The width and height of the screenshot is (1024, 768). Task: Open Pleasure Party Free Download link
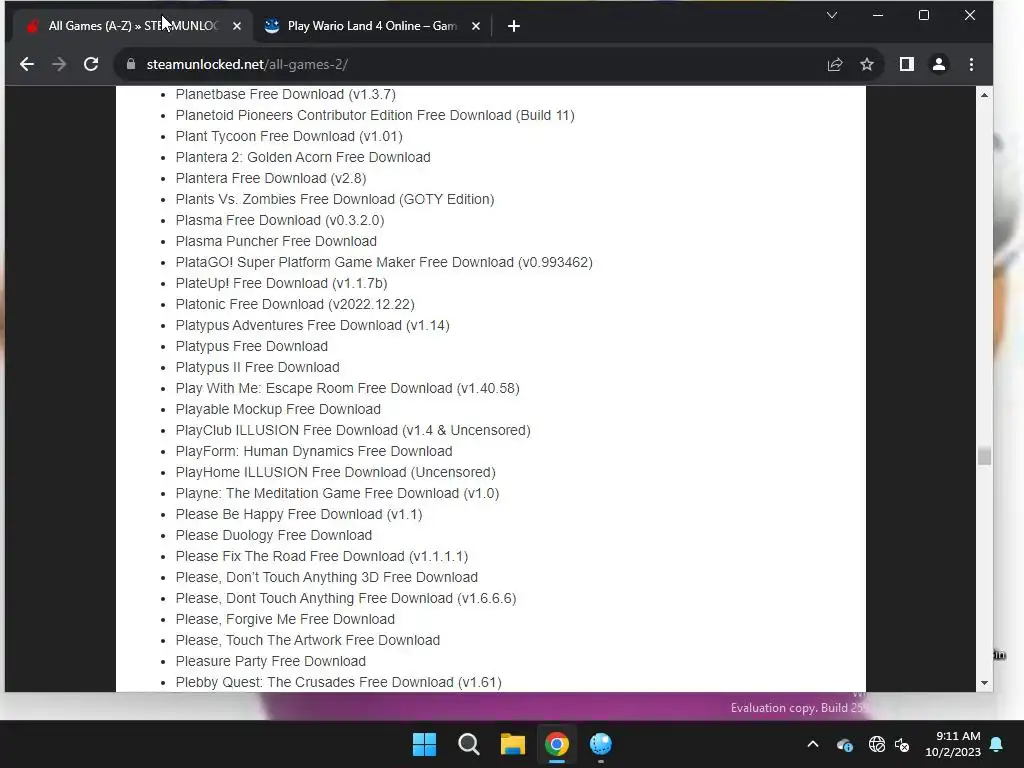tap(270, 661)
